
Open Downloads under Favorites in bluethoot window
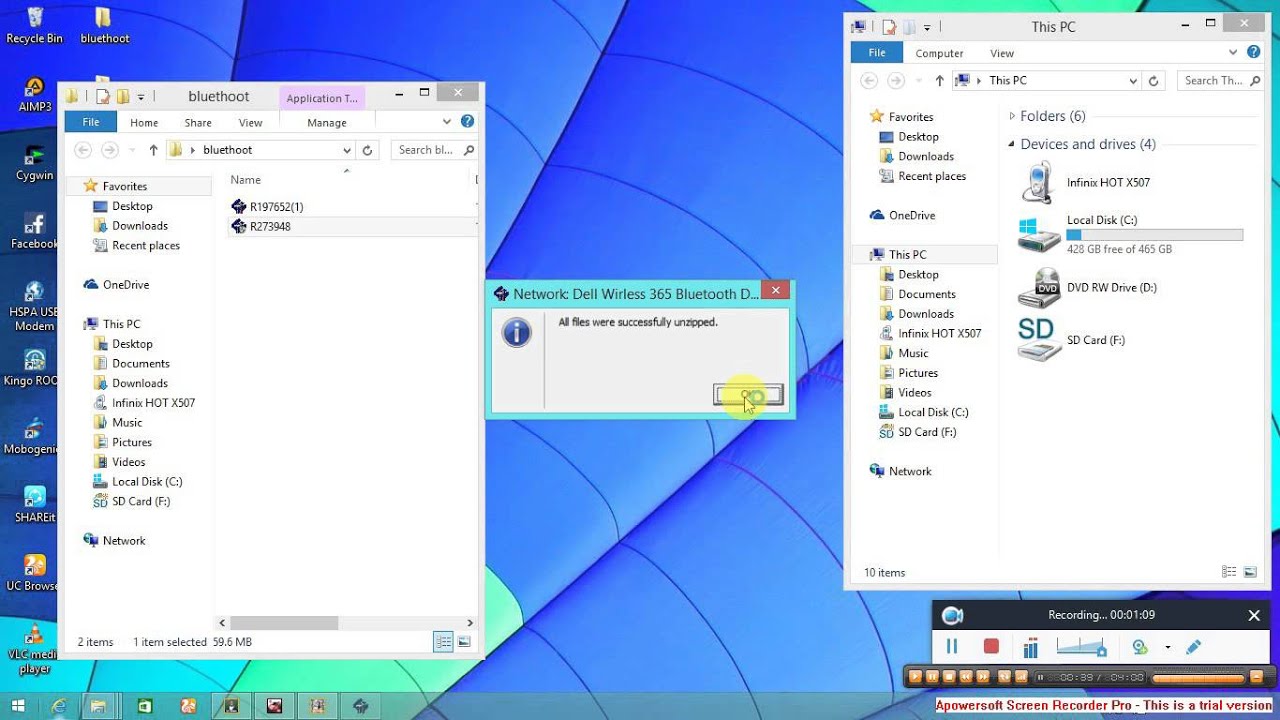[x=131, y=226]
